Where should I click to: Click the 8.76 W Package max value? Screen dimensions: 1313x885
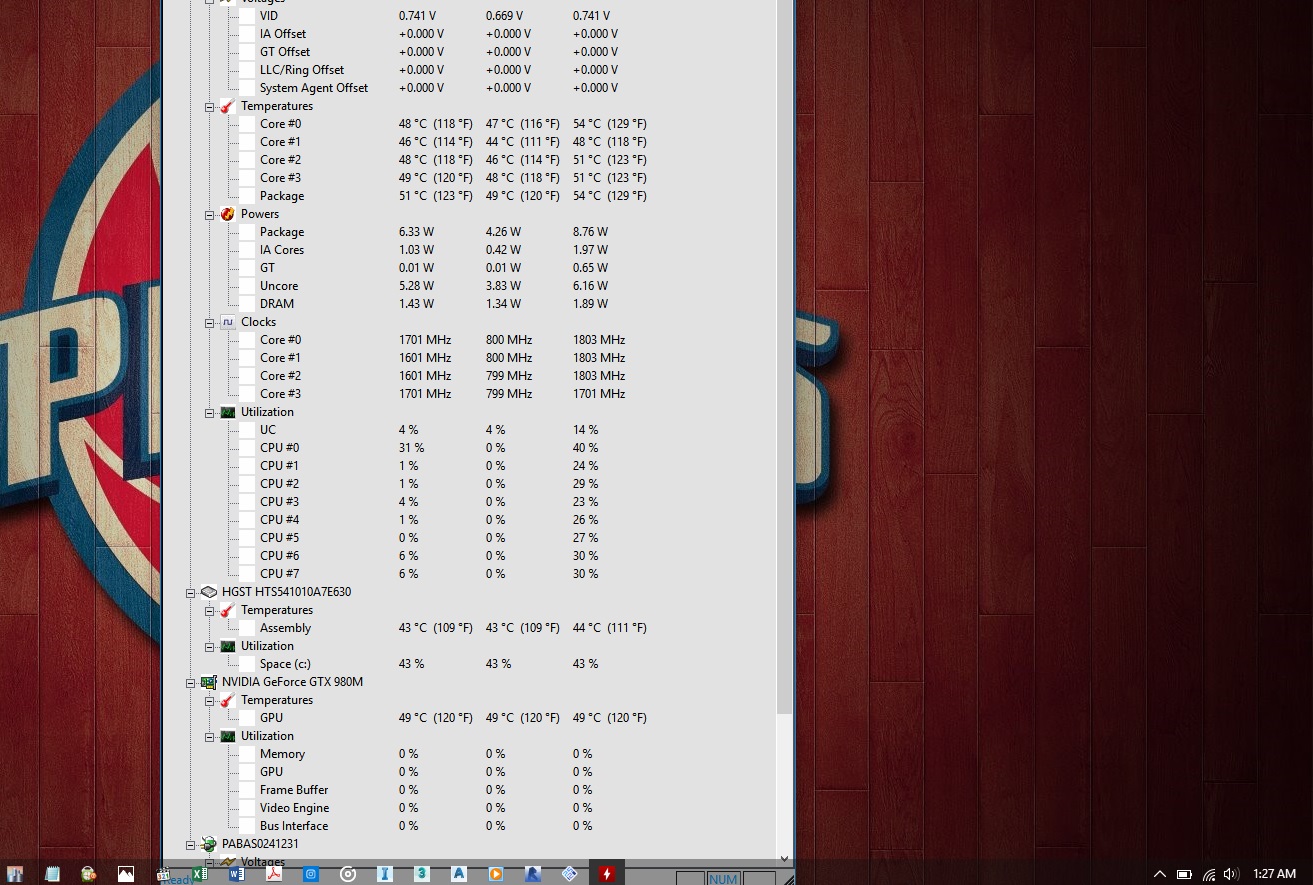coord(590,232)
